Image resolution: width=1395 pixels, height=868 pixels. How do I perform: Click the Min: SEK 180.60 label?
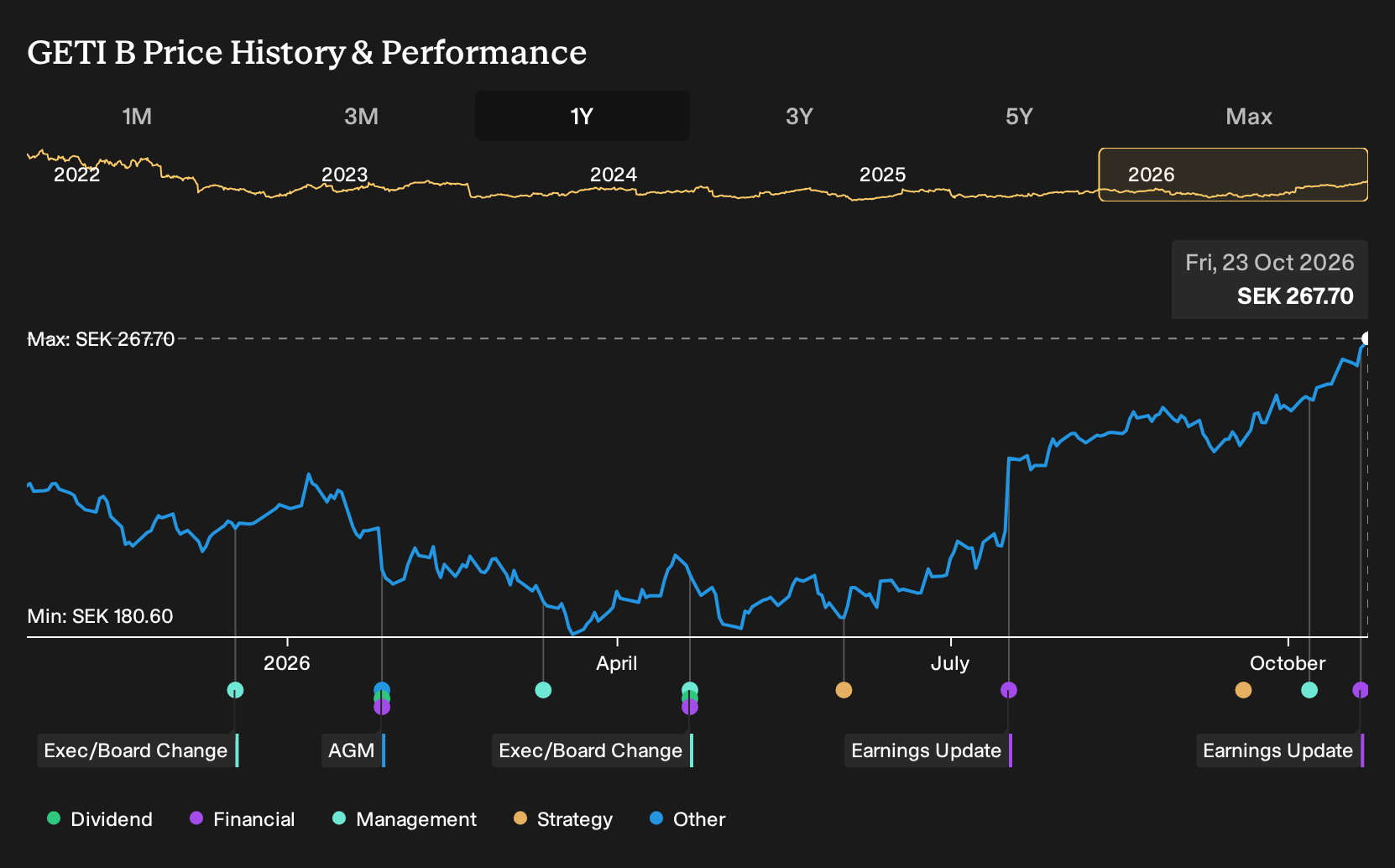(100, 616)
